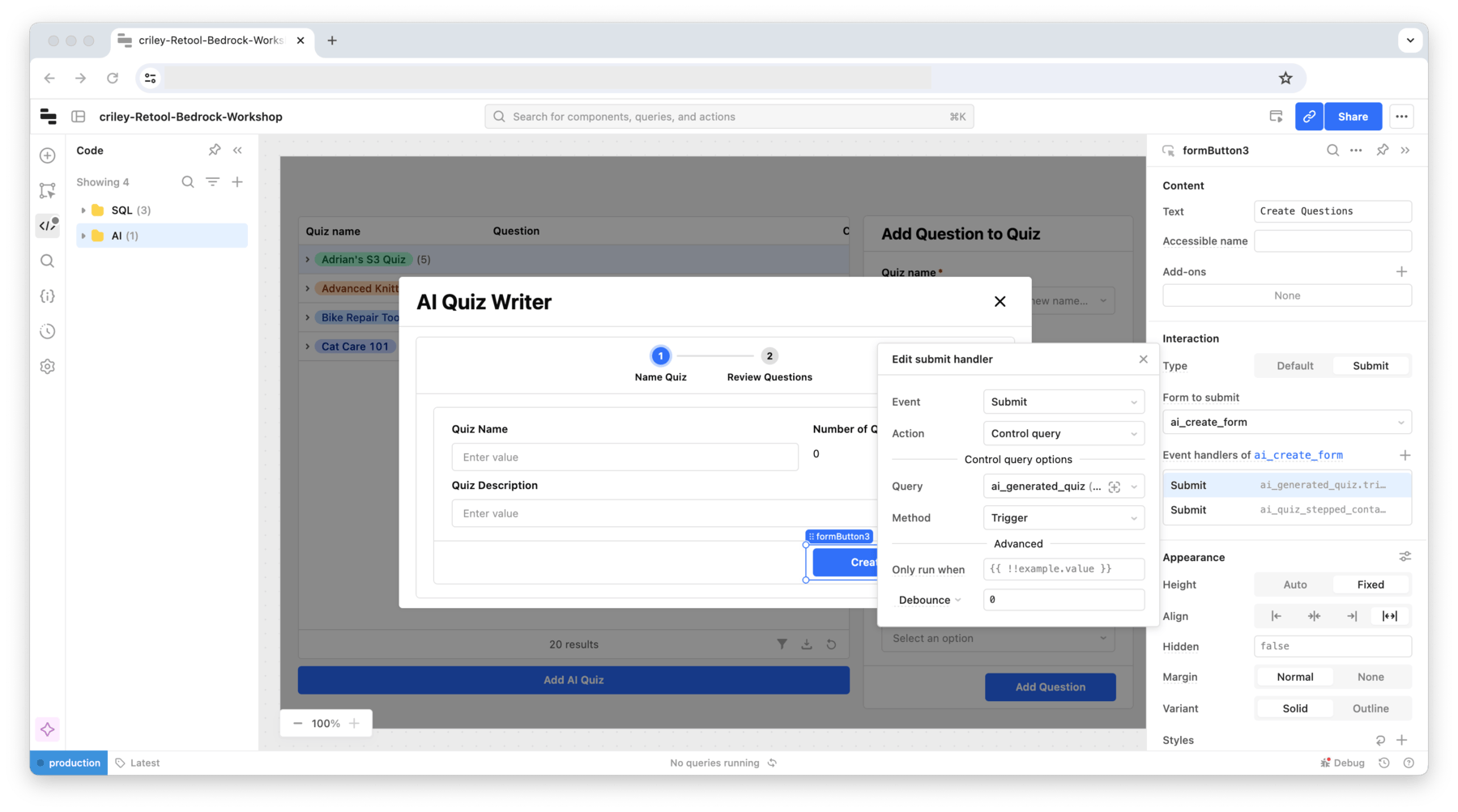The height and width of the screenshot is (812, 1458).
Task: Open the App settings gear icon in sidebar
Action: click(x=48, y=367)
